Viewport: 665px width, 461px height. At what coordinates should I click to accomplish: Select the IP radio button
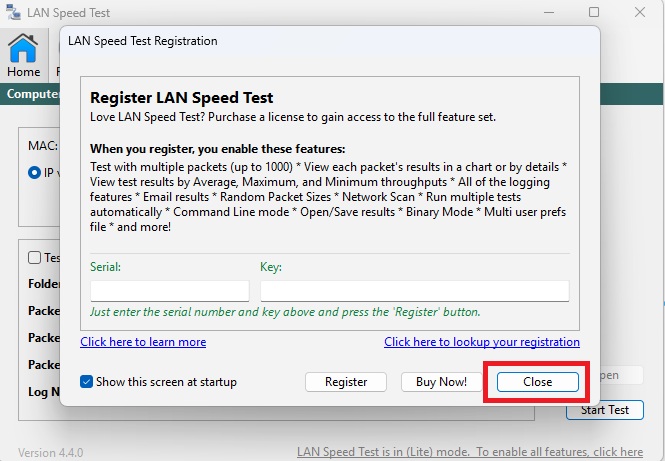click(35, 172)
